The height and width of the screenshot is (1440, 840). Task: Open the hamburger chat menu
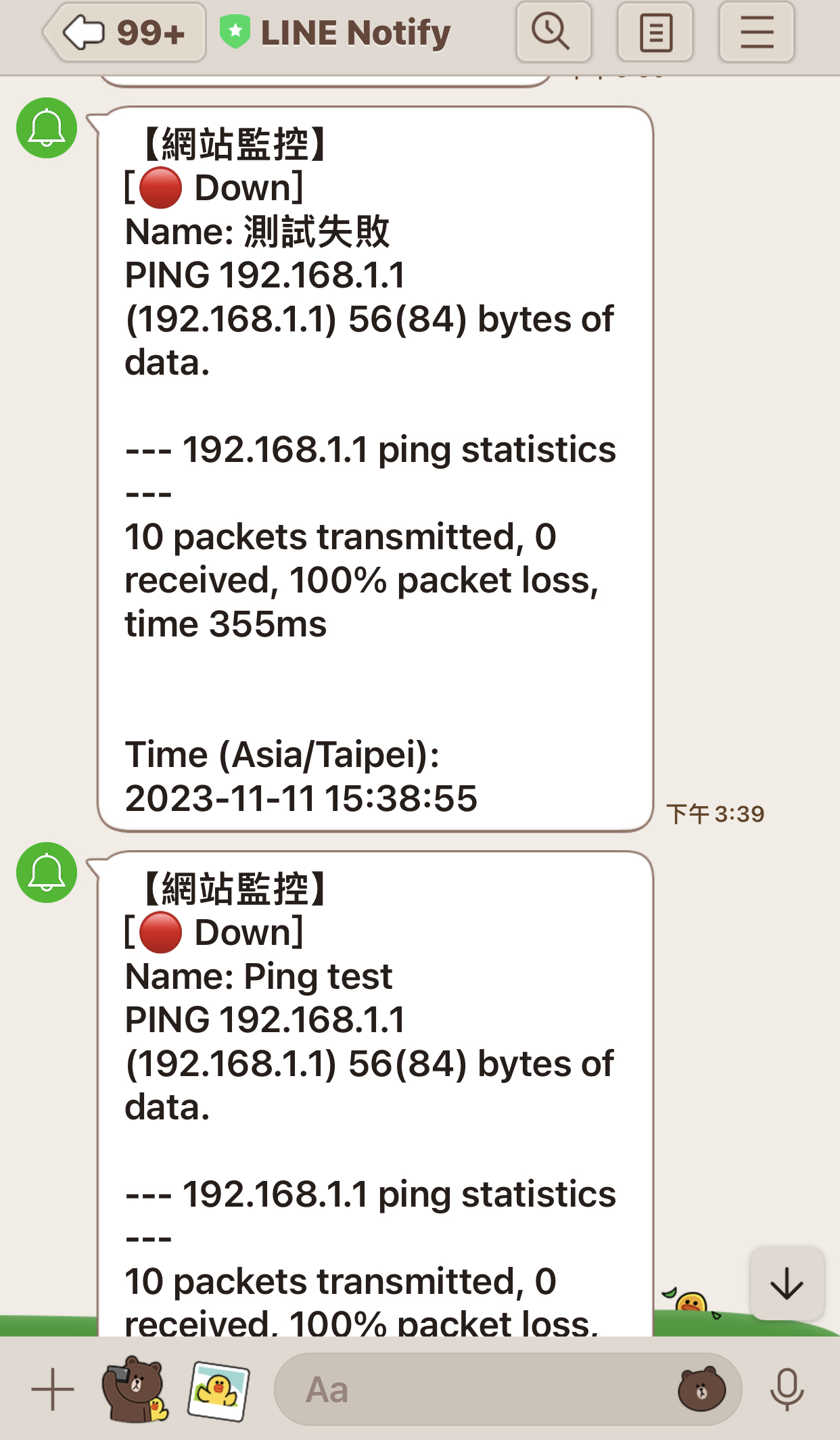coord(756,32)
